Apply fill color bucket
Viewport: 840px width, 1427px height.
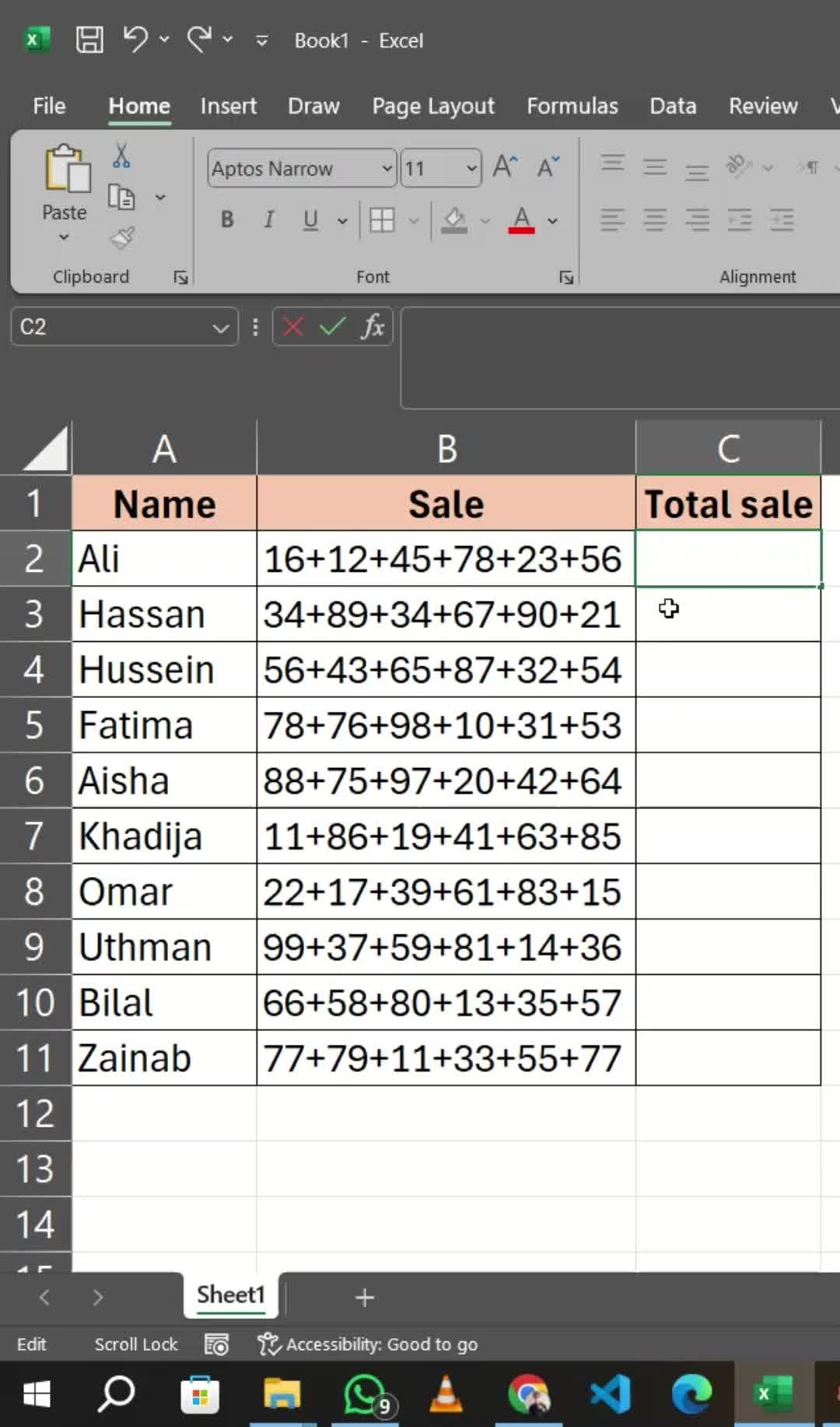point(454,220)
